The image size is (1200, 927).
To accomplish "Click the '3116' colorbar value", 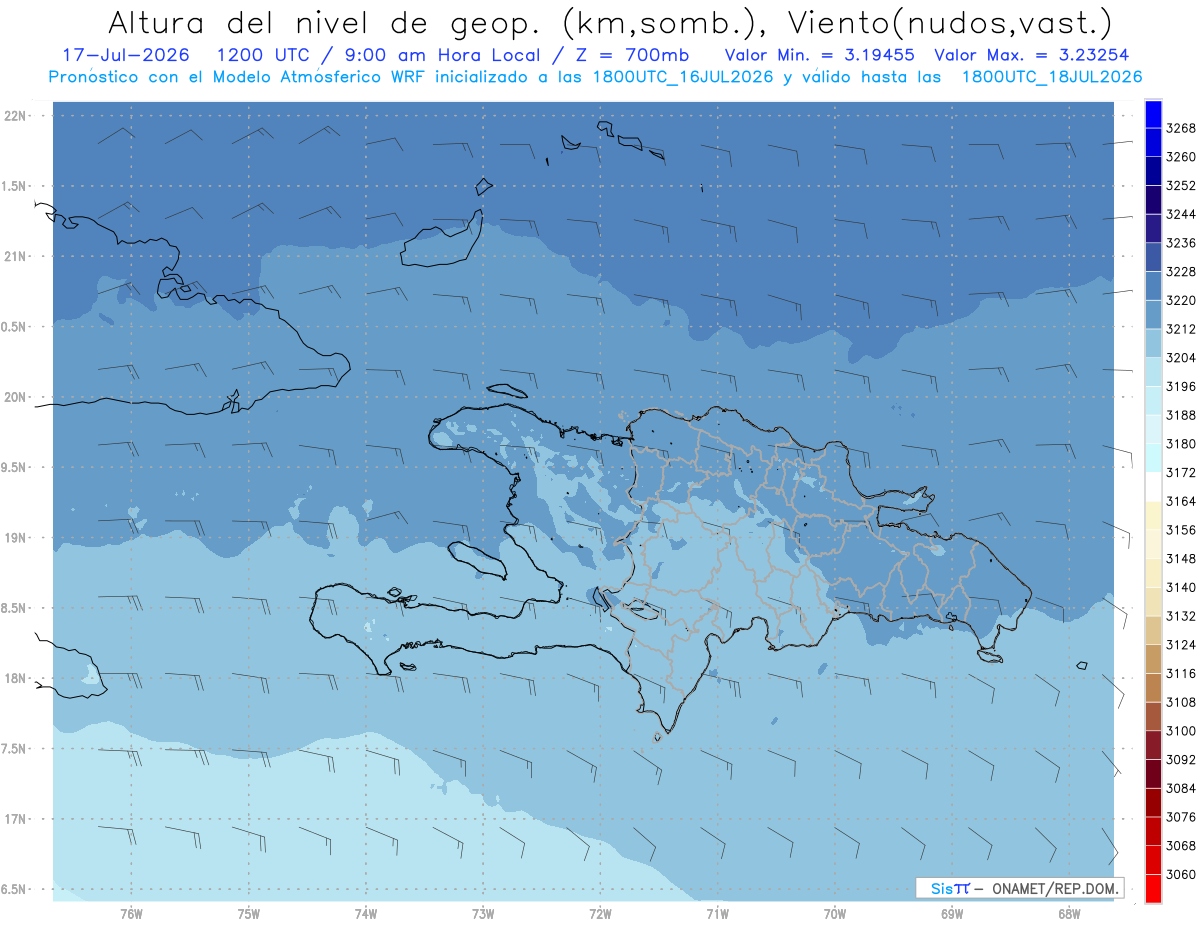I will coord(1180,674).
